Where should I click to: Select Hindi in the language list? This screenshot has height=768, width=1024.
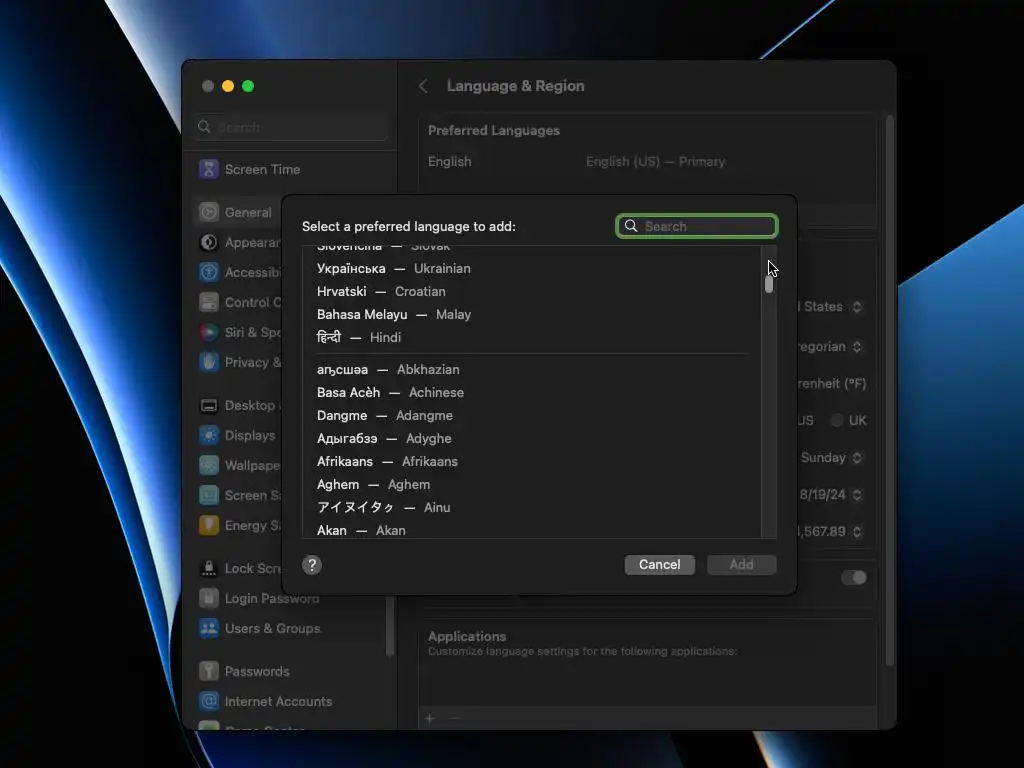coord(532,338)
